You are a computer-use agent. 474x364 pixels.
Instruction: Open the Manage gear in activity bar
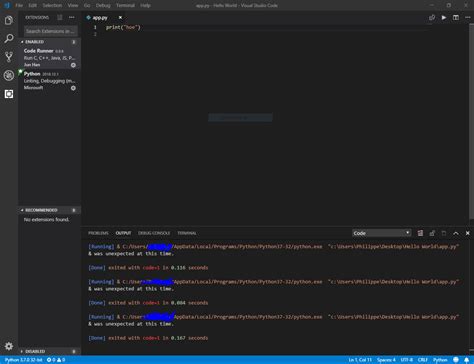(9, 346)
